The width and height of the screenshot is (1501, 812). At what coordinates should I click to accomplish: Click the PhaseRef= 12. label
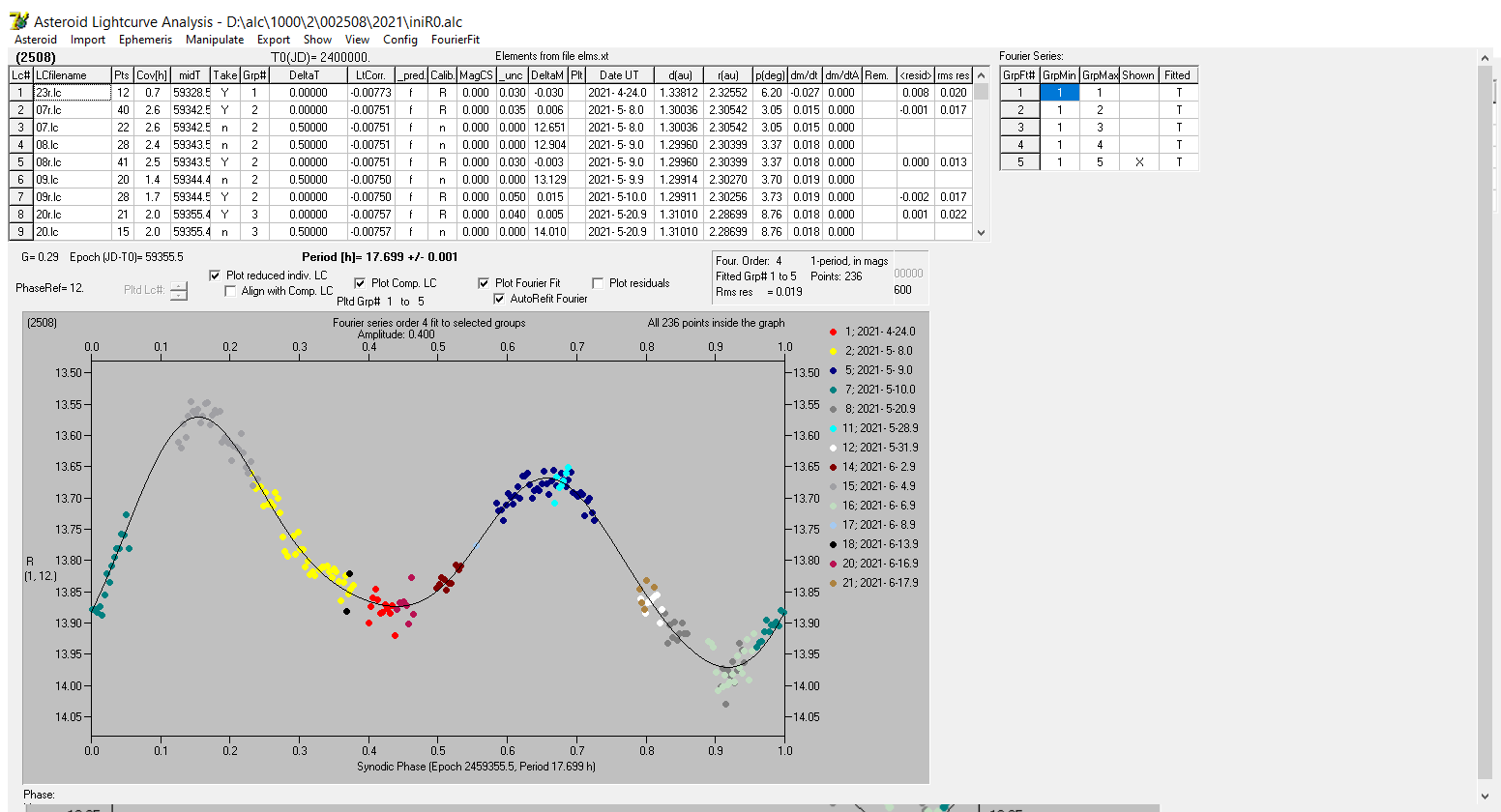point(50,288)
